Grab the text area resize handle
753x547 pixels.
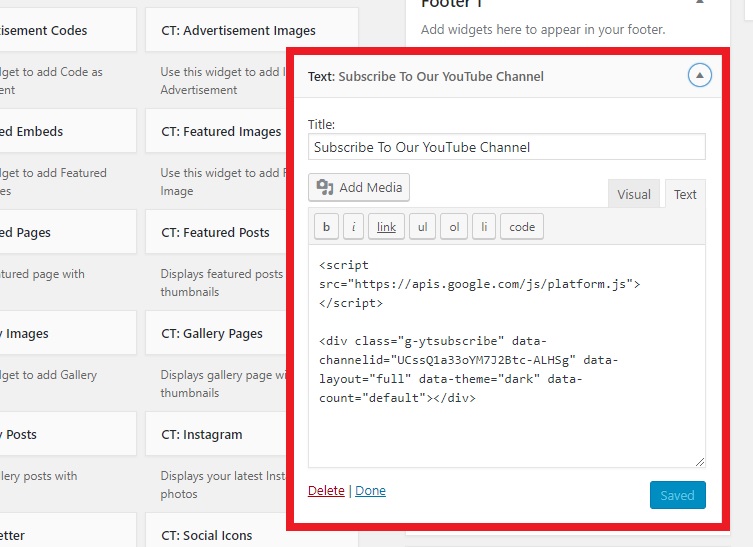pyautogui.click(x=700, y=462)
